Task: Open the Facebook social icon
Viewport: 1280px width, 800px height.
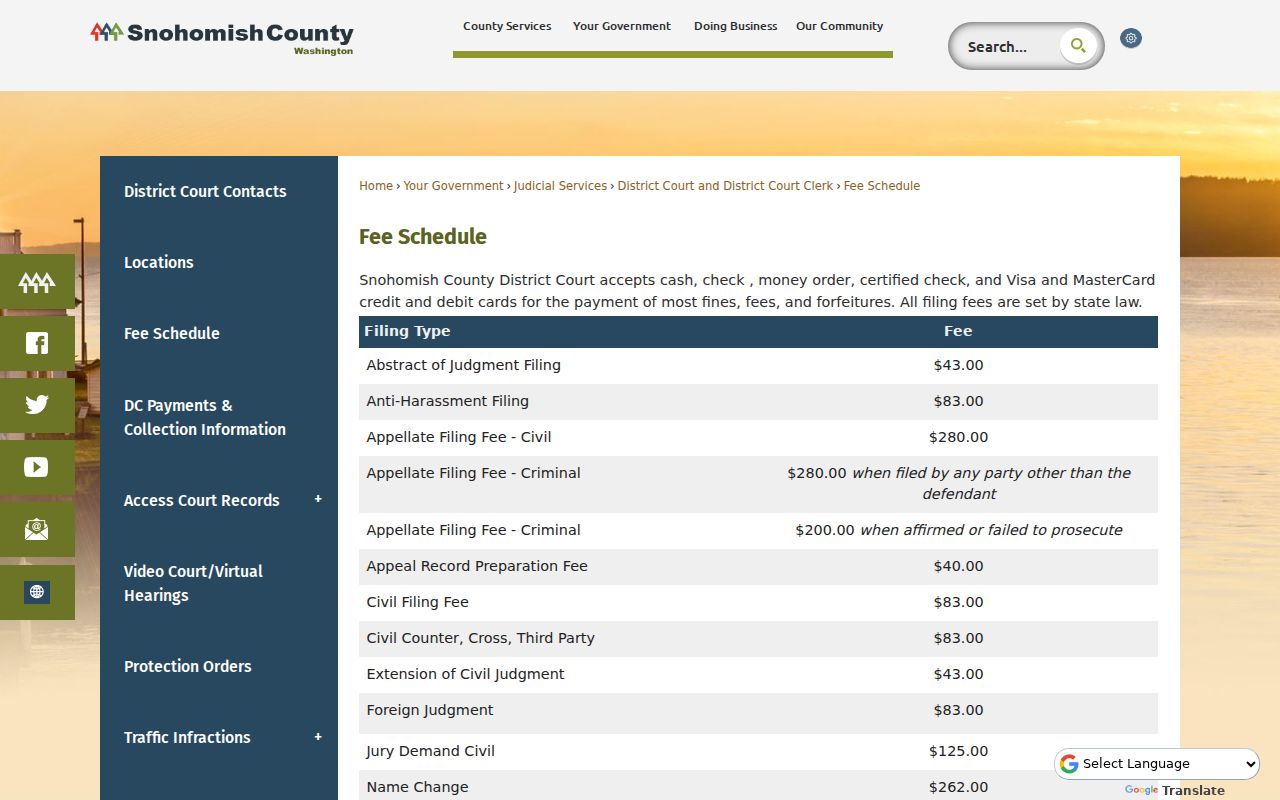Action: (37, 344)
